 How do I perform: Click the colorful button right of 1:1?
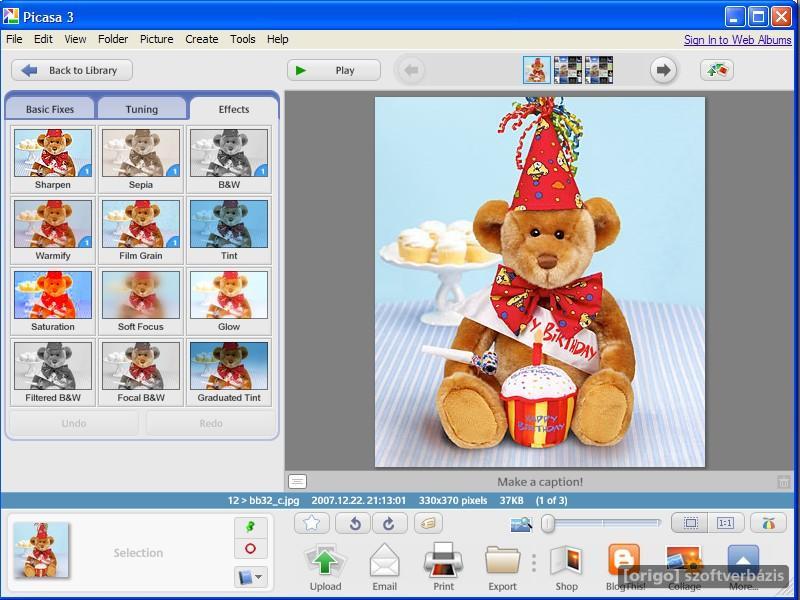[x=768, y=523]
